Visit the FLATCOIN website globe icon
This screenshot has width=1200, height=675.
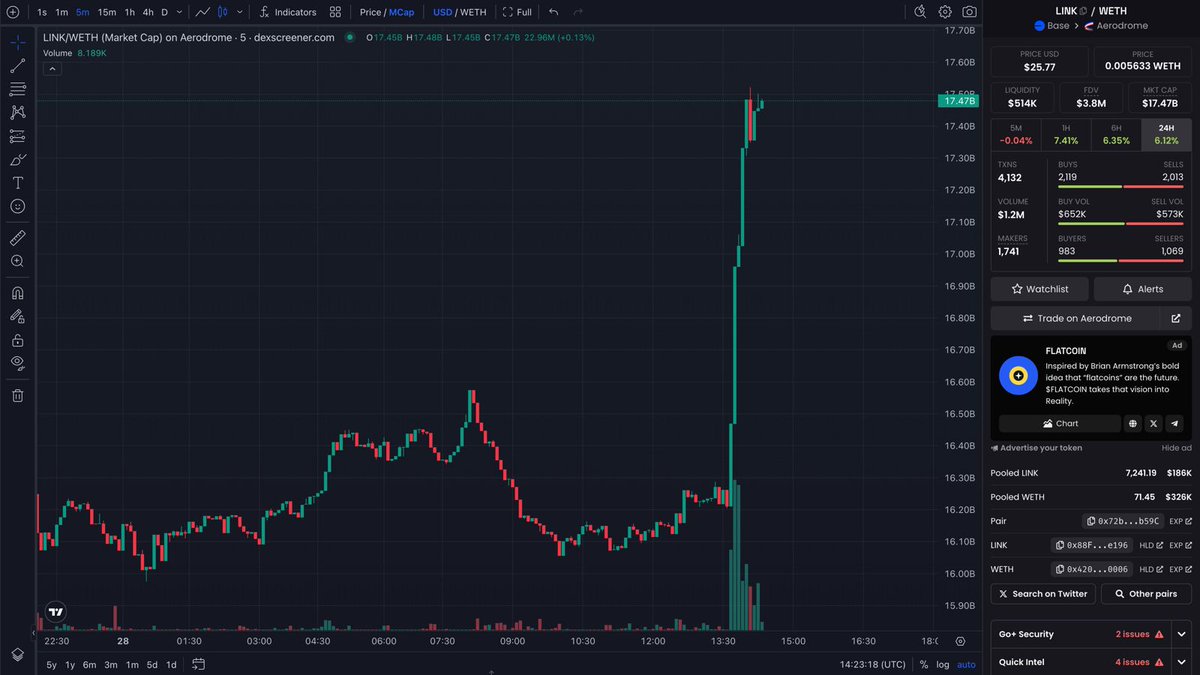point(1133,424)
